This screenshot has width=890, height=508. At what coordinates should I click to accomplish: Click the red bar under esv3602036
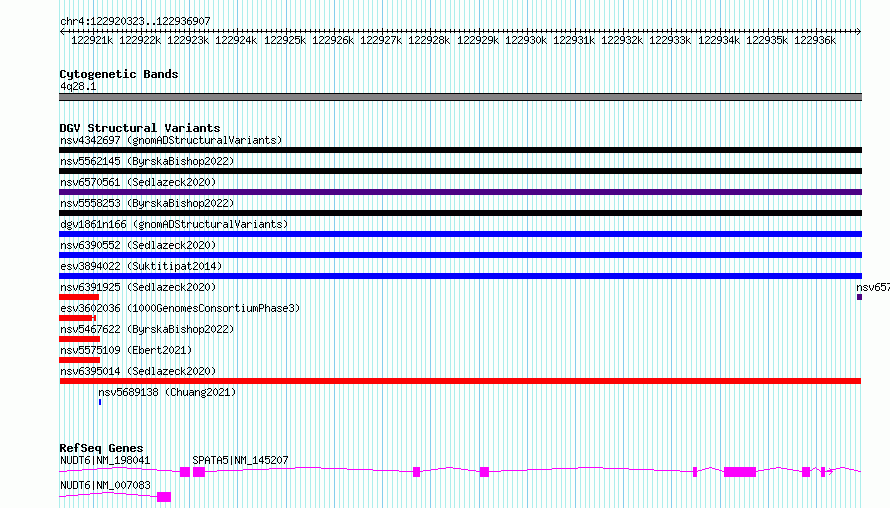pyautogui.click(x=77, y=318)
